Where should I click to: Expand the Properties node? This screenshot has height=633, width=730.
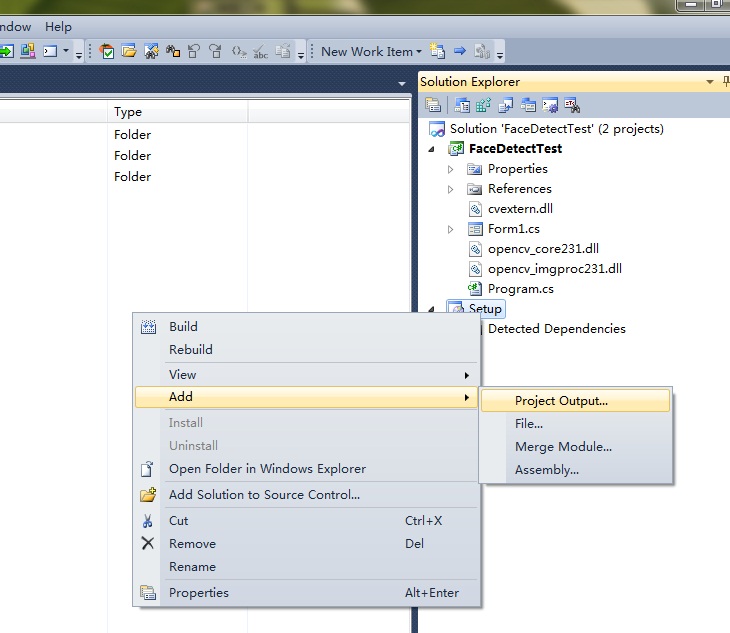point(450,169)
